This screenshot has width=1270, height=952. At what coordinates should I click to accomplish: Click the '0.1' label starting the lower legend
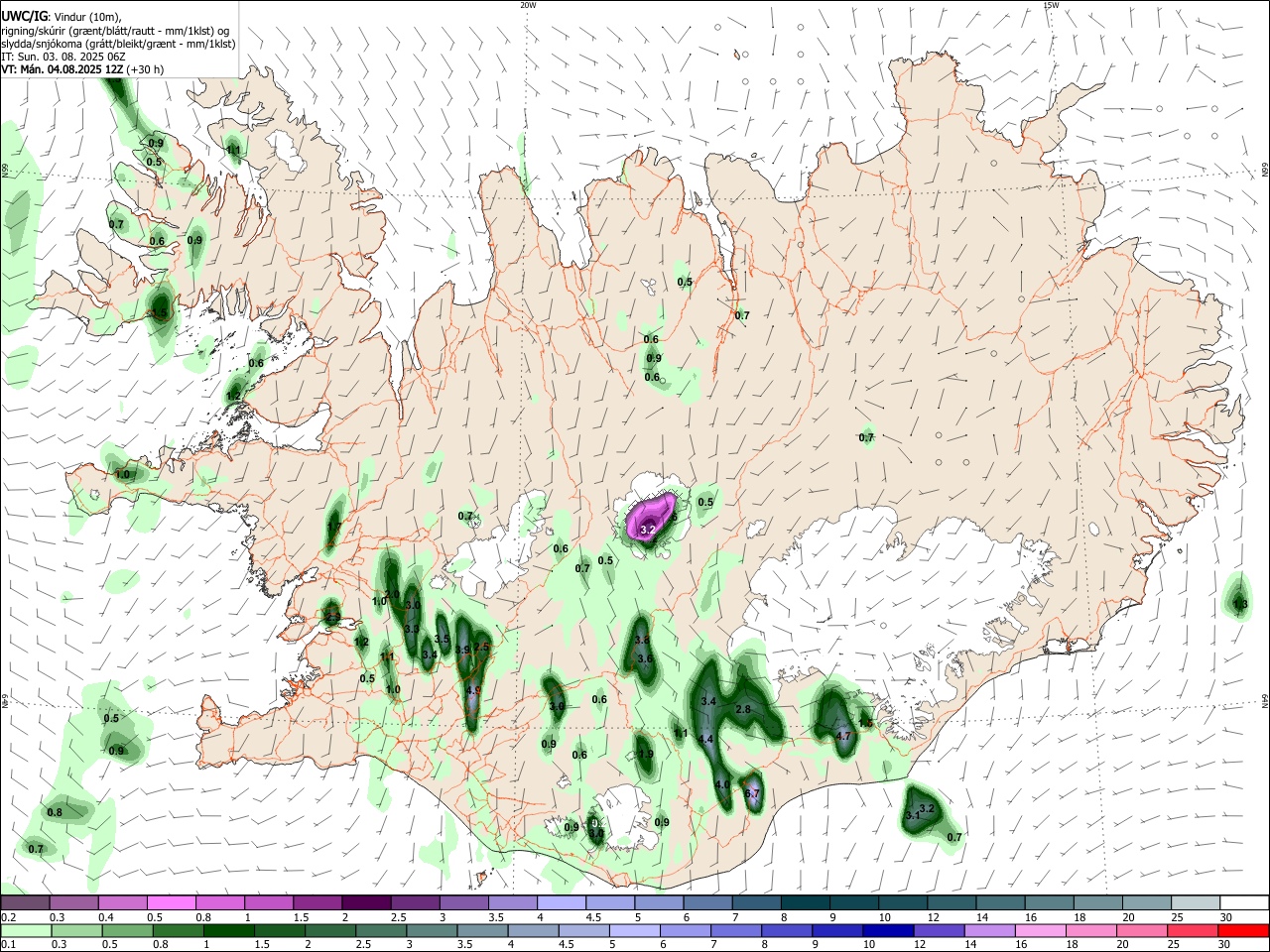click(8, 945)
